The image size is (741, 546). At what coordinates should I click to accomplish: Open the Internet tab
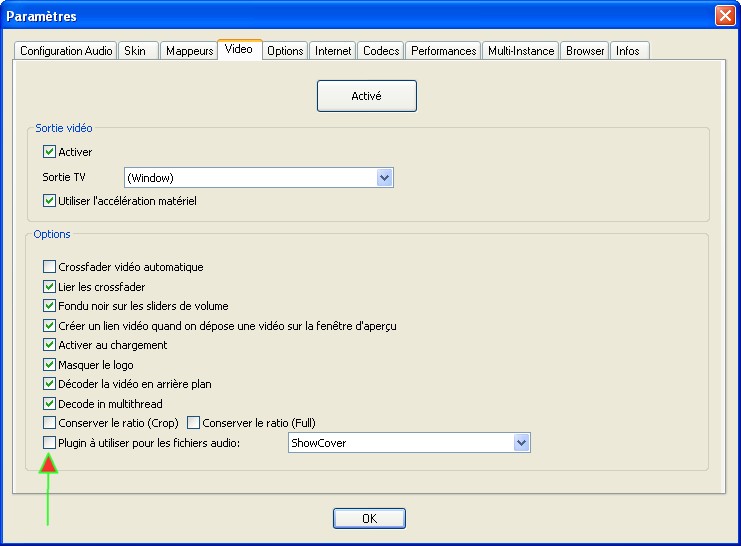click(333, 51)
